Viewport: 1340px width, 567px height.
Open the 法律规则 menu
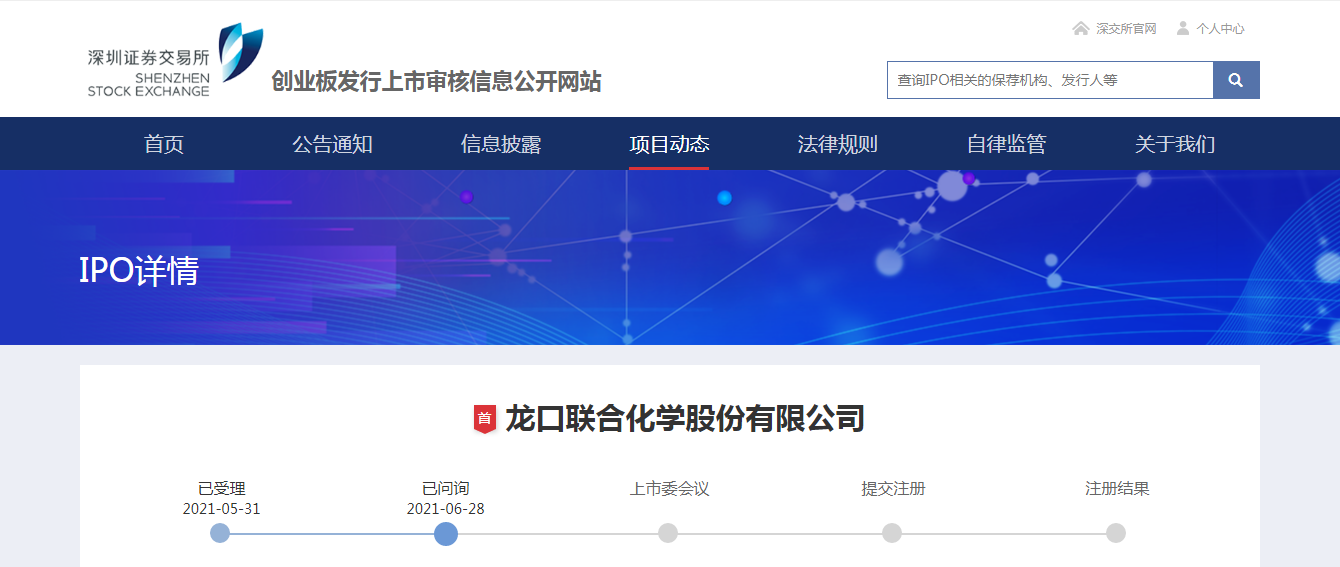click(838, 144)
